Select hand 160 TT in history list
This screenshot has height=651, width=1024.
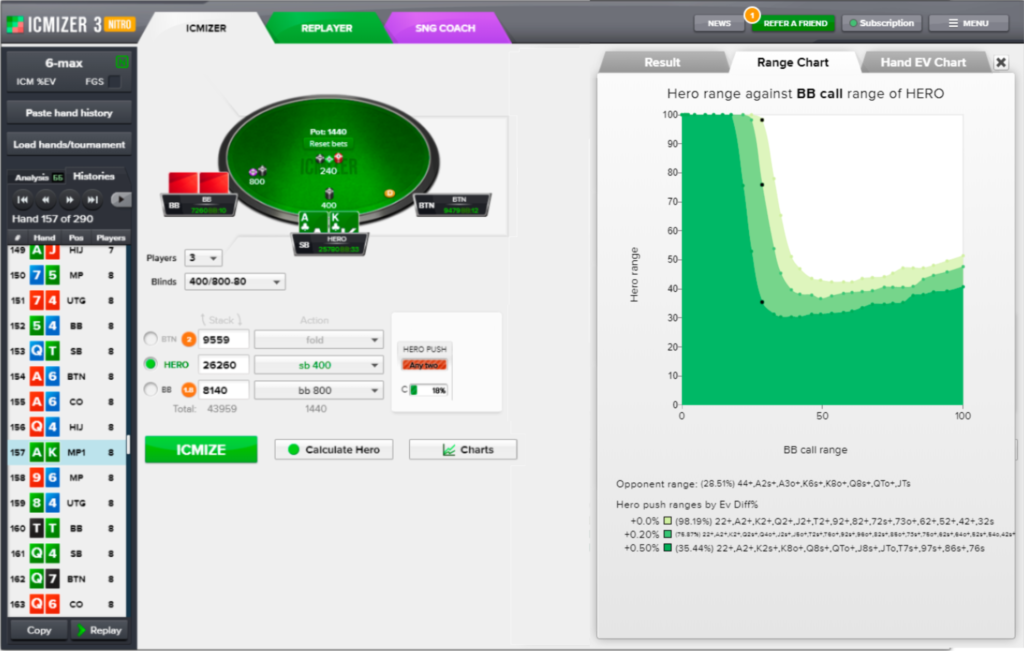(x=67, y=528)
